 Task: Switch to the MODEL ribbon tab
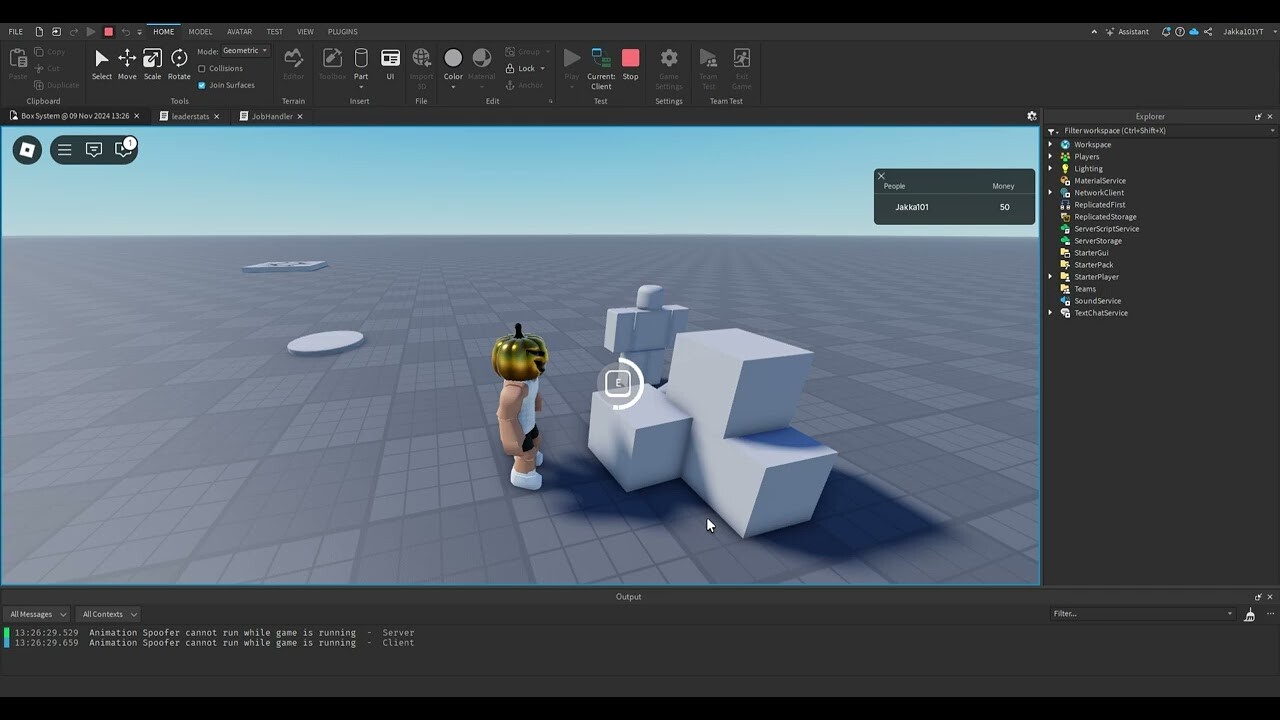tap(200, 31)
